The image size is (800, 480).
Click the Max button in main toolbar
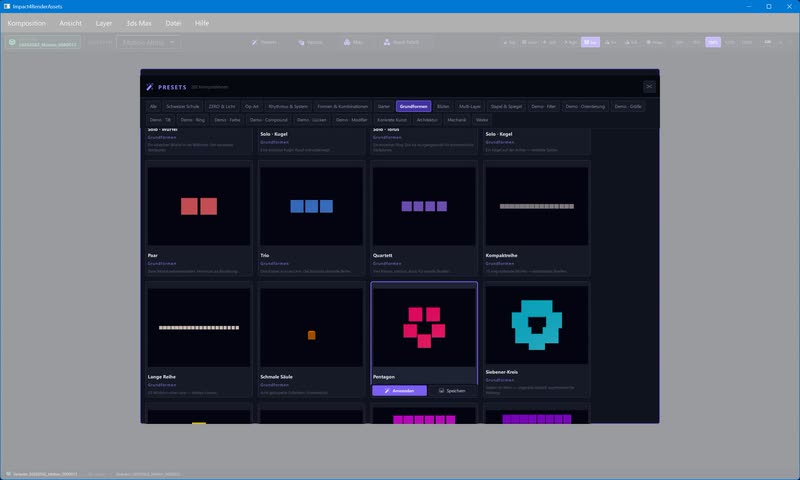(354, 42)
